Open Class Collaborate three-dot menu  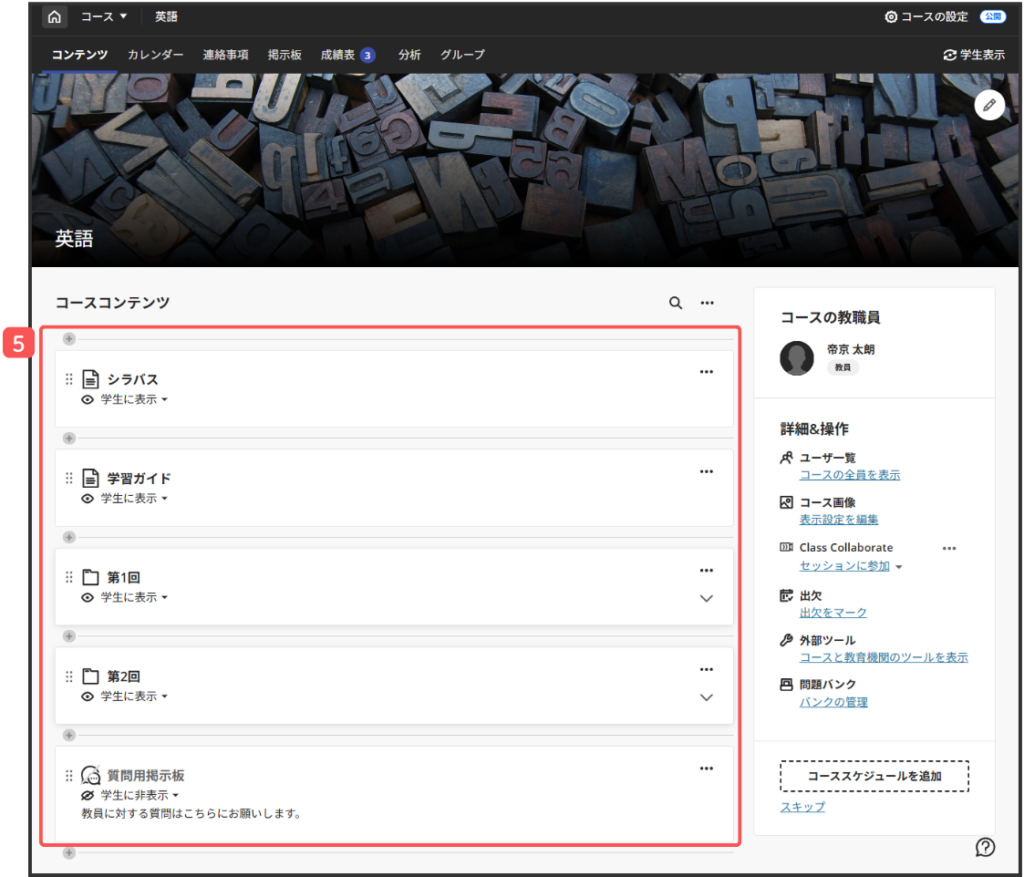(949, 548)
